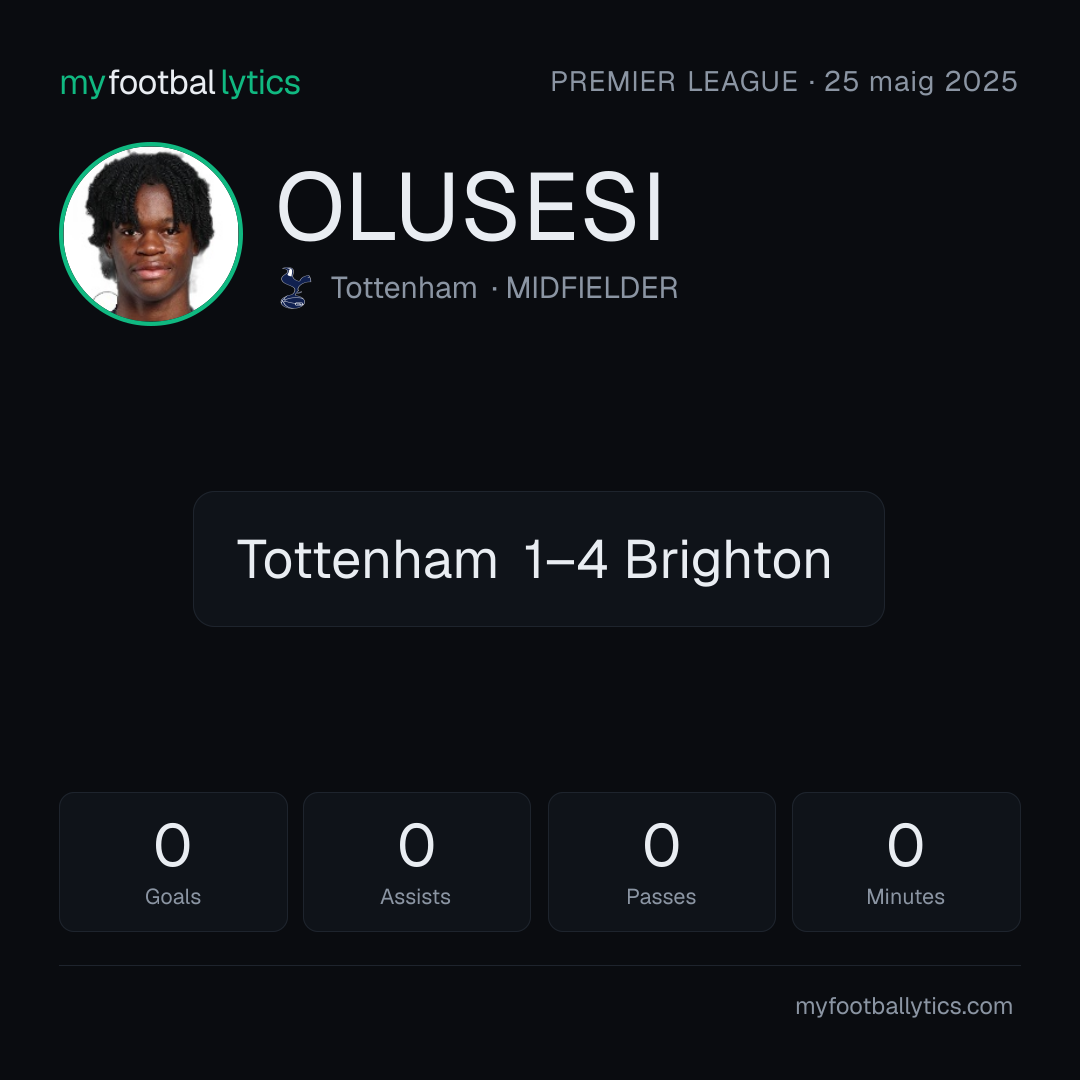Click the zero value above Minutes

pyautogui.click(x=905, y=844)
